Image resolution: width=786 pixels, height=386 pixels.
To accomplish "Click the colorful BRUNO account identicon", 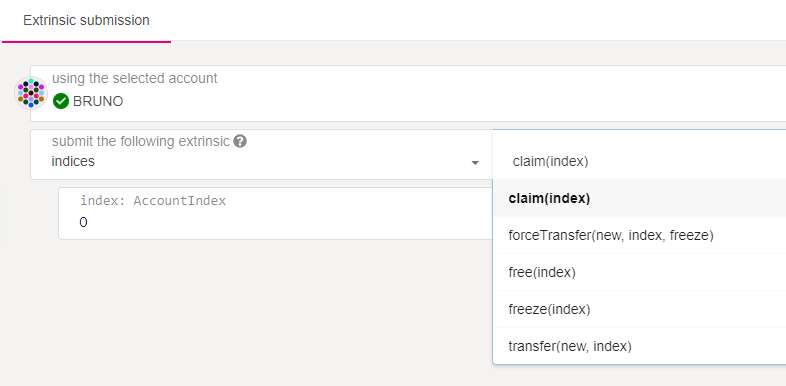I will (31, 93).
